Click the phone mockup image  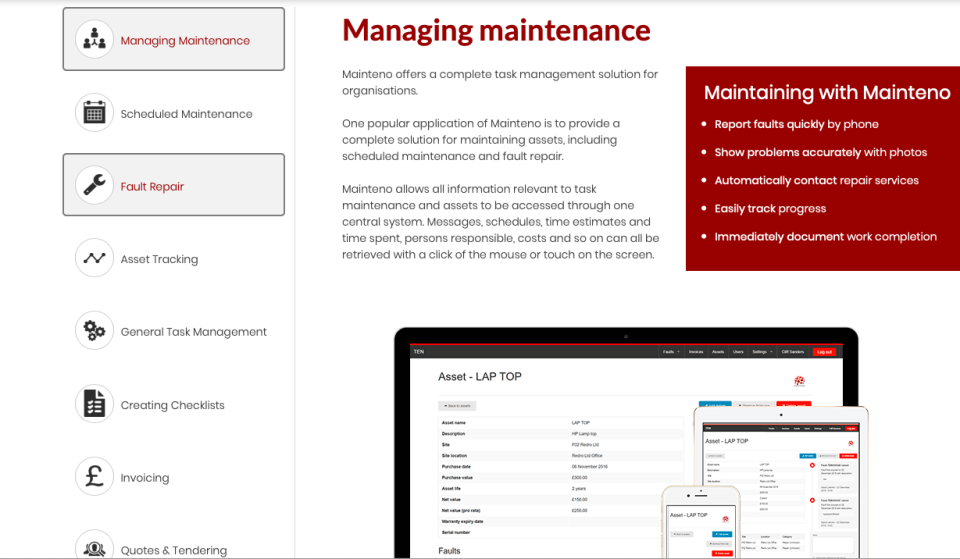[702, 522]
